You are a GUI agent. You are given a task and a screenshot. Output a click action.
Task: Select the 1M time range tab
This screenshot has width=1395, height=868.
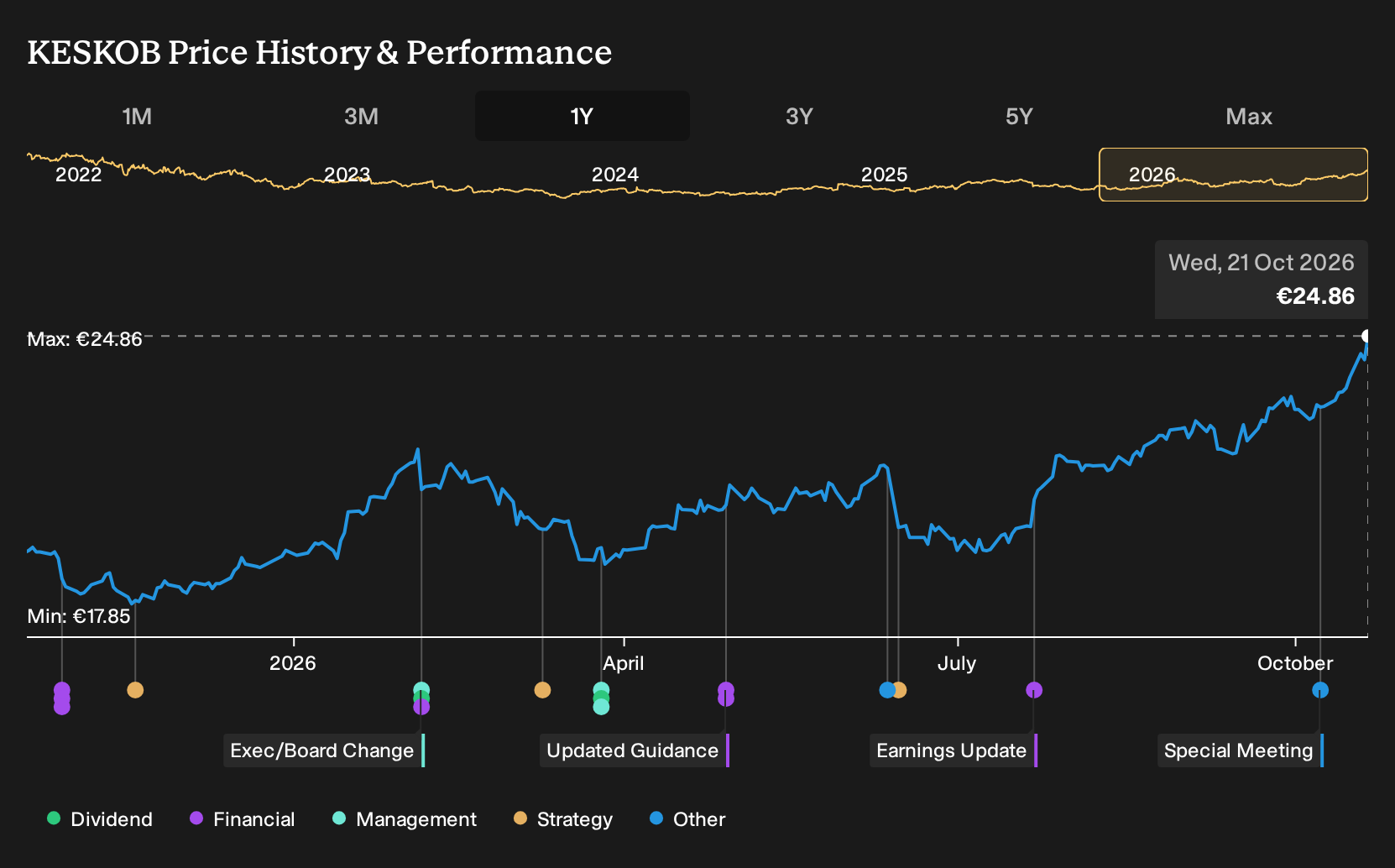137,116
